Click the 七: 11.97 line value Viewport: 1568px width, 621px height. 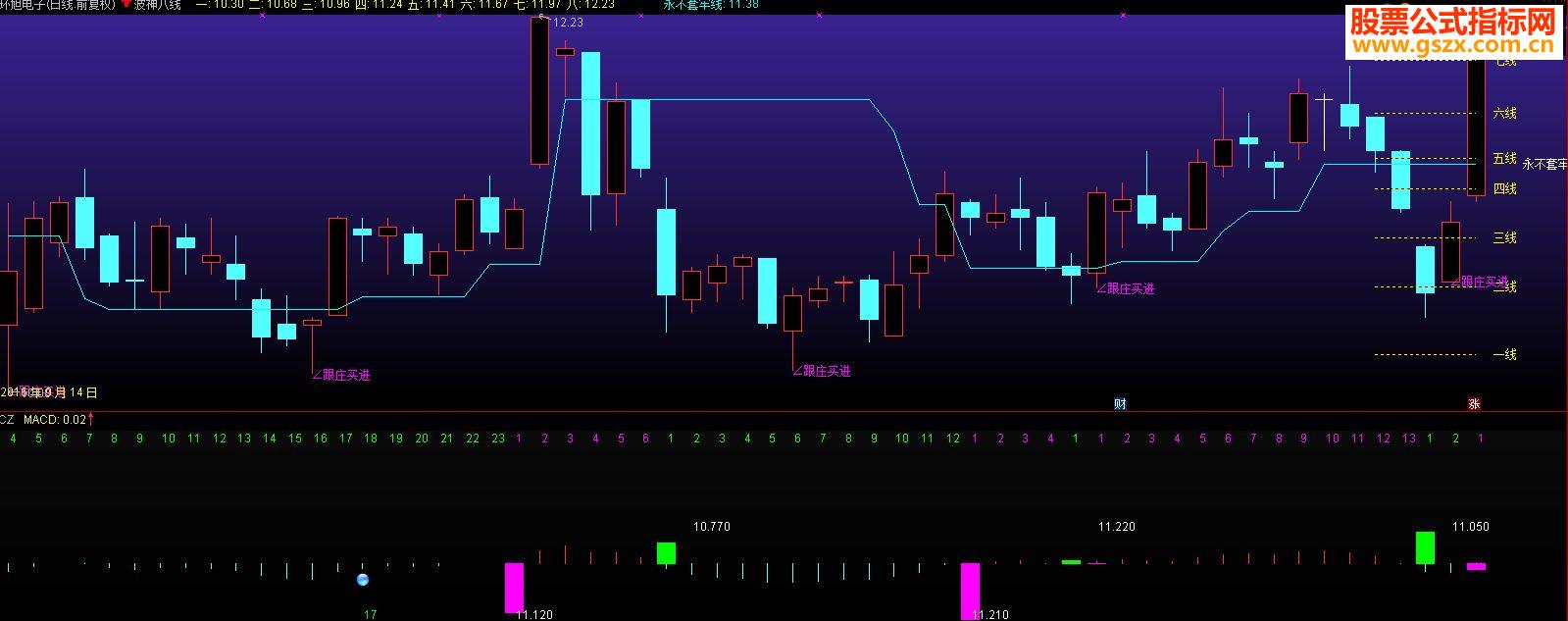pyautogui.click(x=538, y=5)
